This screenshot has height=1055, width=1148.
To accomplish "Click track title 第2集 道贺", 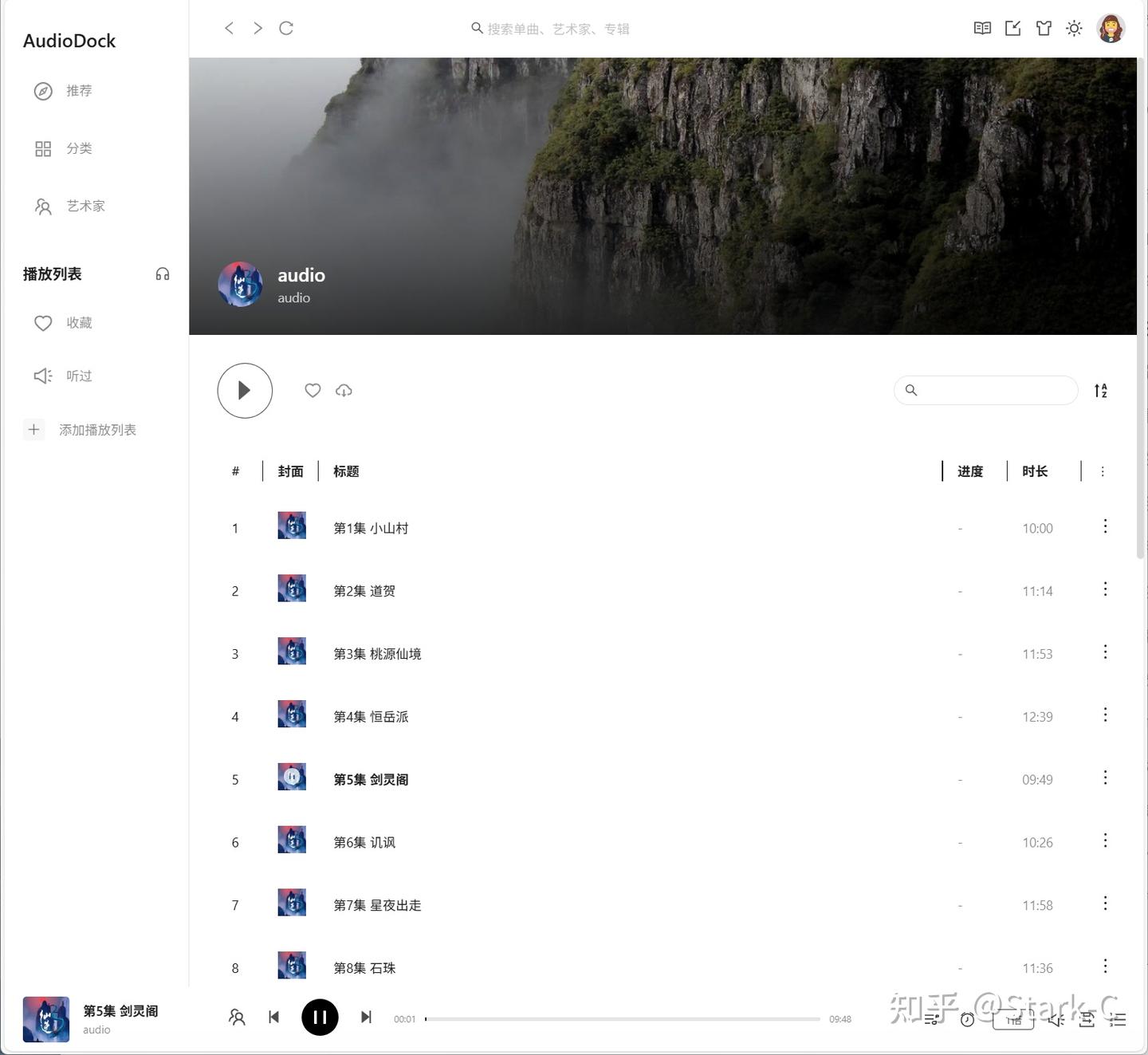I will [364, 591].
